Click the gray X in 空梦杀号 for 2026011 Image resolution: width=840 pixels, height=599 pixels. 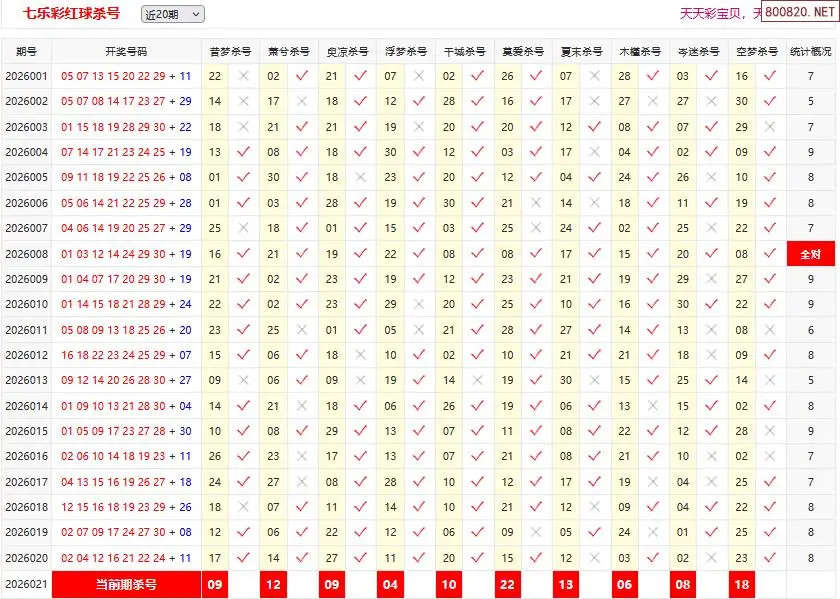pos(770,330)
